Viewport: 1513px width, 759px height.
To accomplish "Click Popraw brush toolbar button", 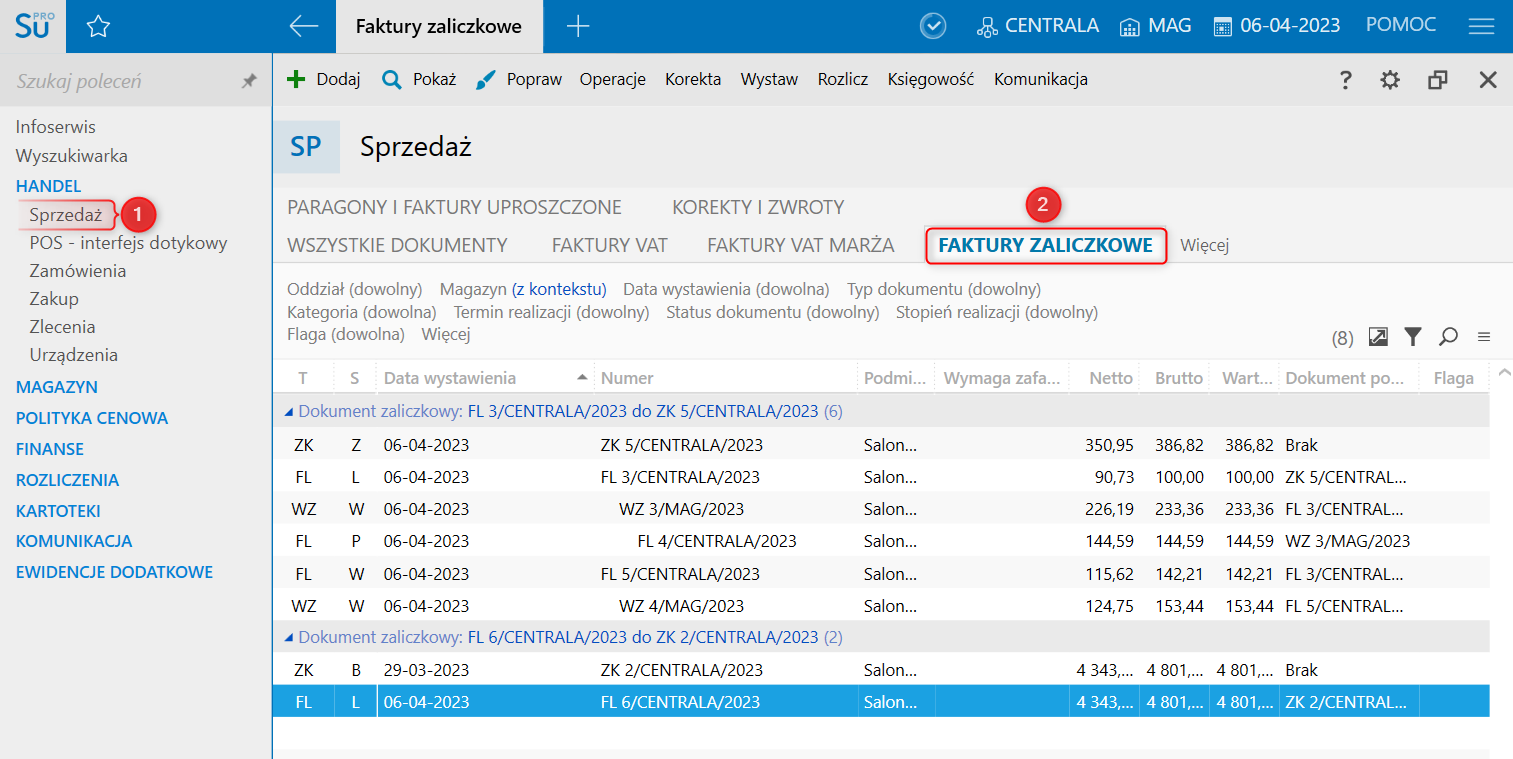I will click(518, 79).
